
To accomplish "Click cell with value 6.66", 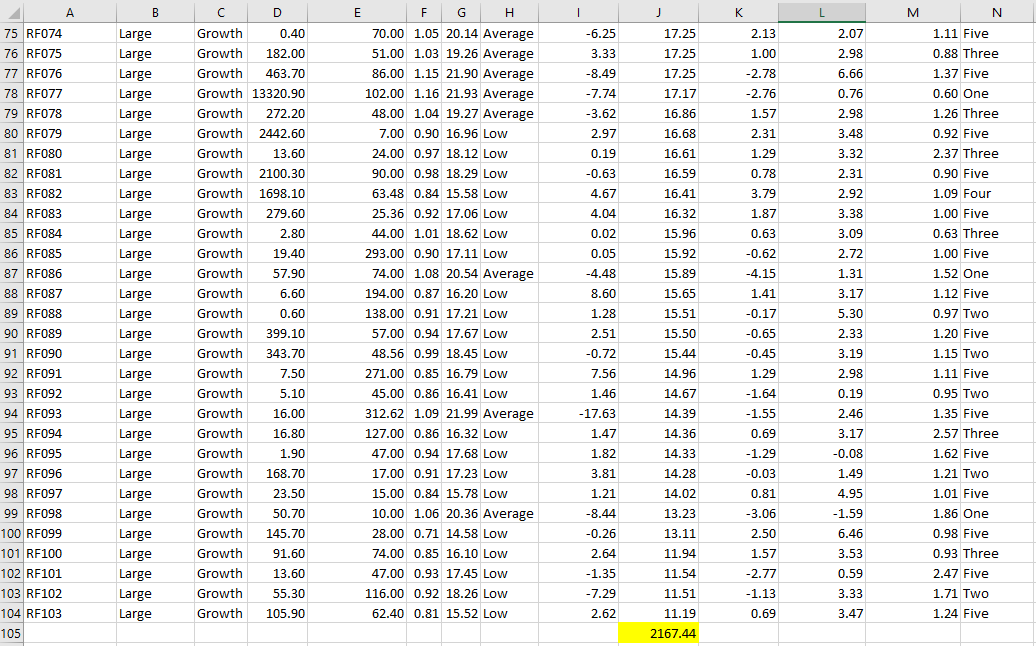I will tap(822, 73).
